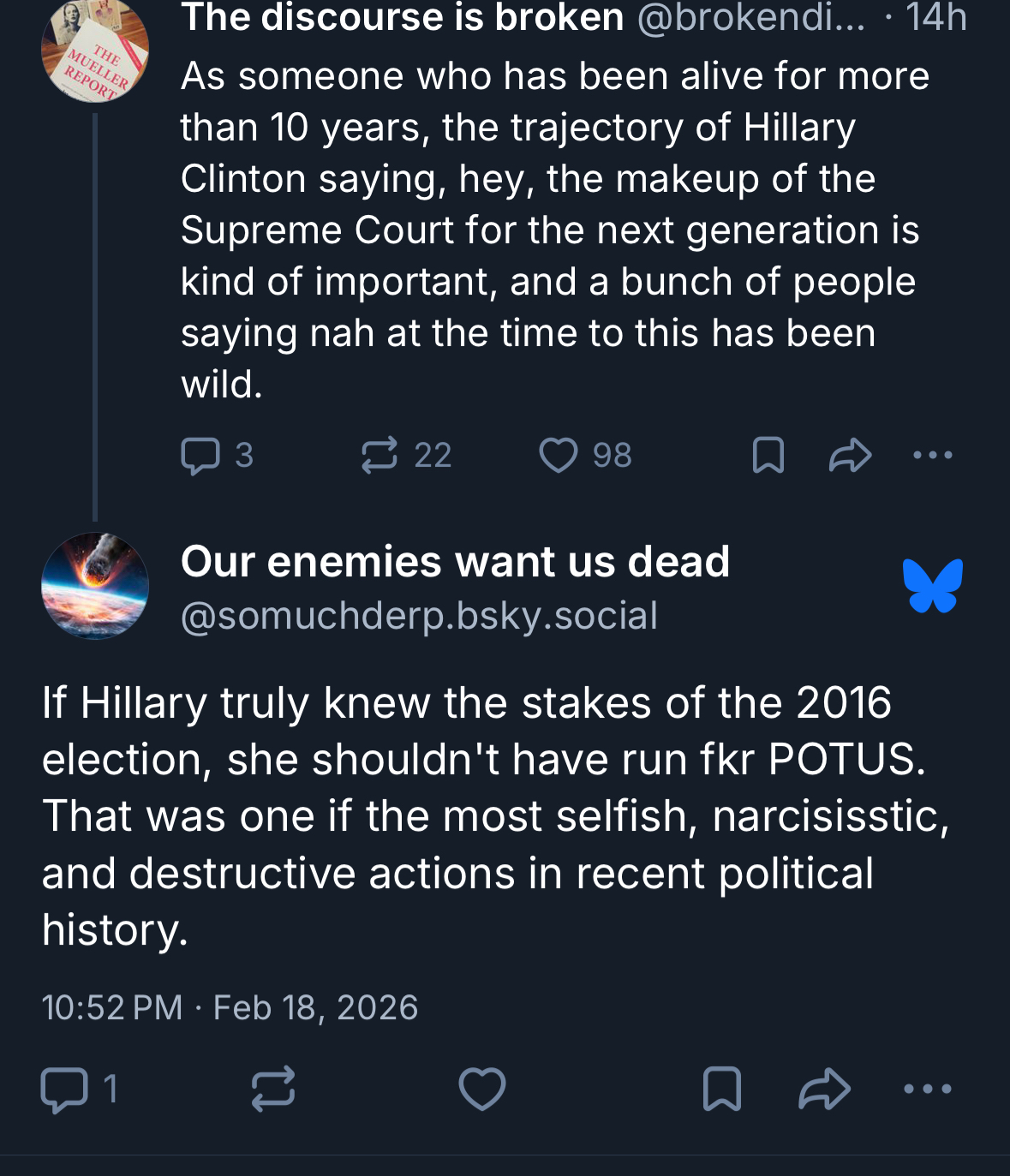1010x1176 pixels.
Task: Tap the @somuchderp.bsky.social handle
Action: coord(419,616)
